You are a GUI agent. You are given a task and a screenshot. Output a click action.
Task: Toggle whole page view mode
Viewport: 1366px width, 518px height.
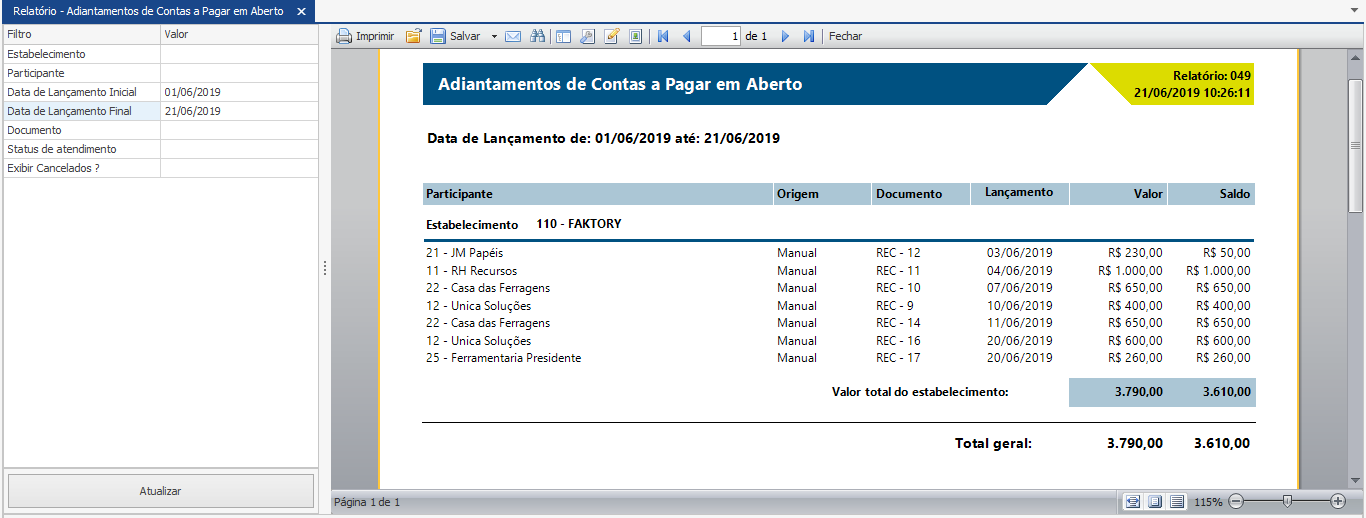click(x=1155, y=501)
